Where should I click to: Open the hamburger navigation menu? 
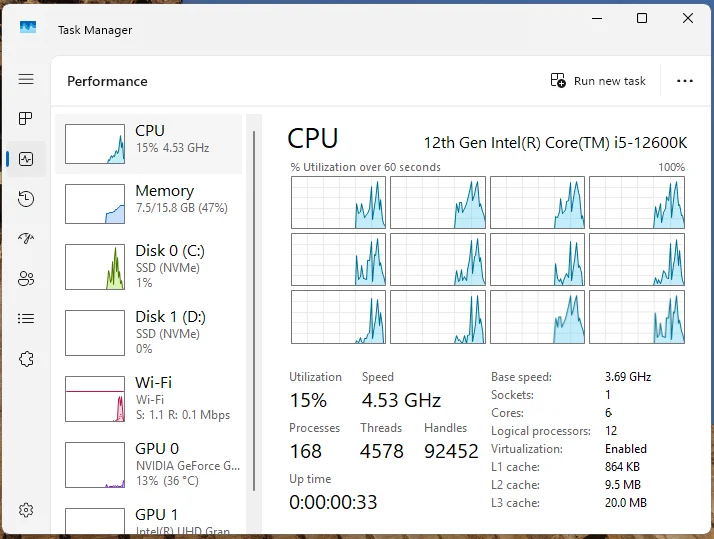click(x=26, y=79)
